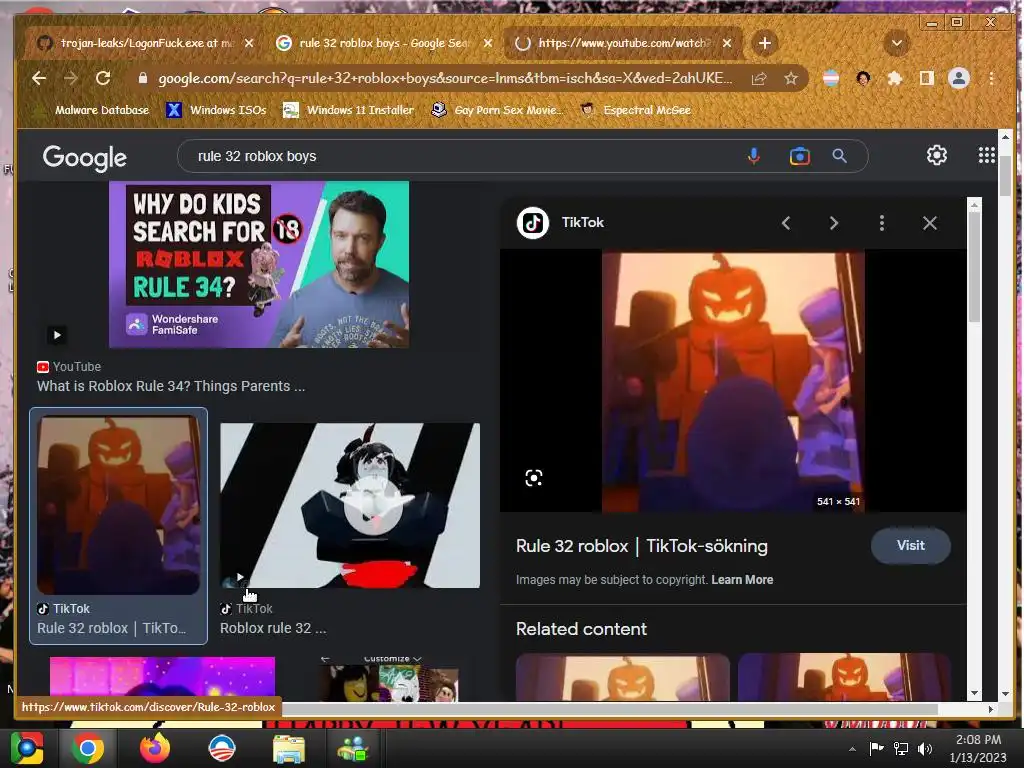The image size is (1024, 768).
Task: Close the image preview panel
Action: (929, 223)
